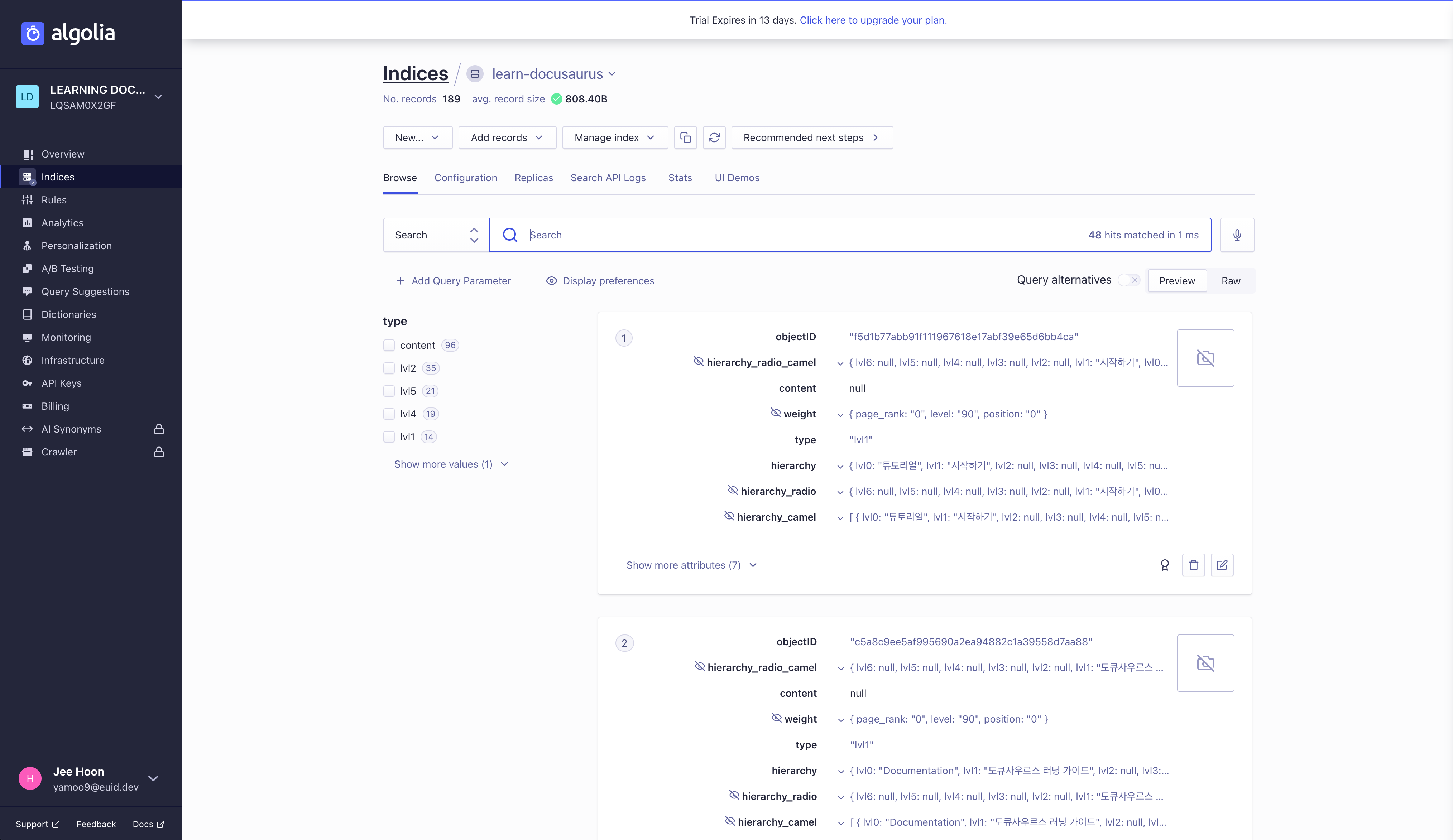Open learn-docusaurus index selector dropdown

(553, 74)
